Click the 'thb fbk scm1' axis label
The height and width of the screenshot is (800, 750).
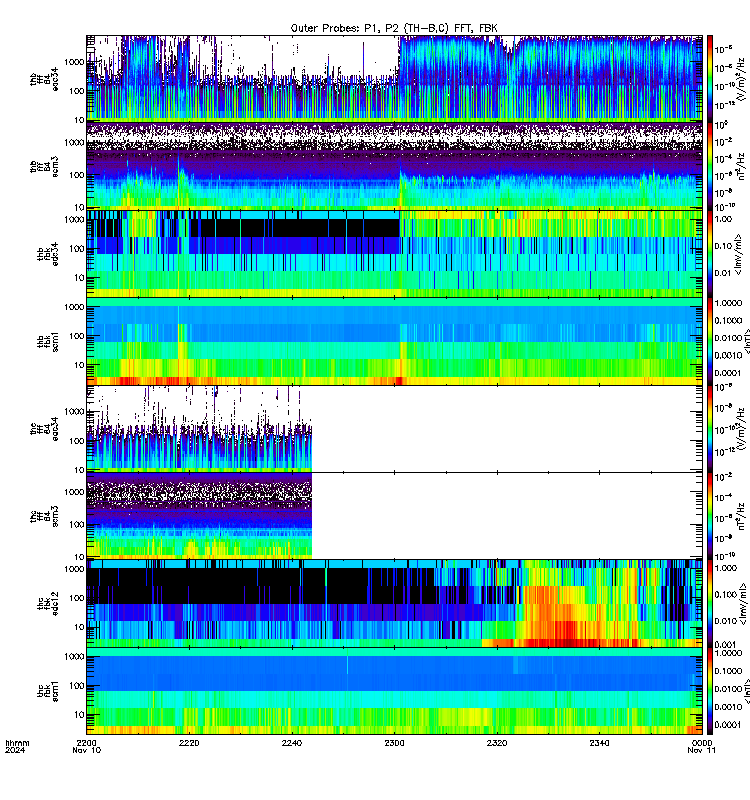48,341
